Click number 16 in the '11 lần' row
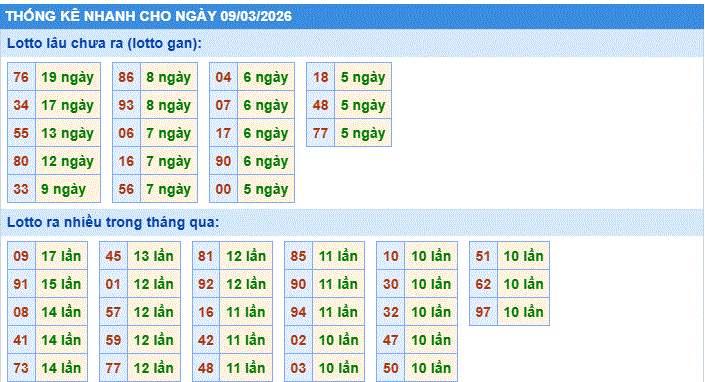The image size is (705, 382). click(x=206, y=312)
